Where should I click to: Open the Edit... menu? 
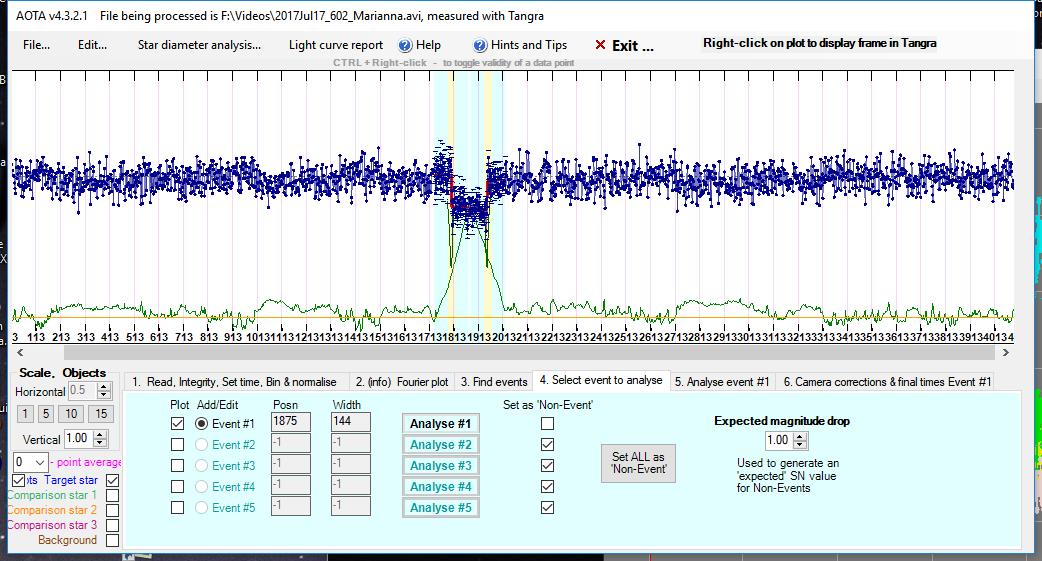point(92,45)
